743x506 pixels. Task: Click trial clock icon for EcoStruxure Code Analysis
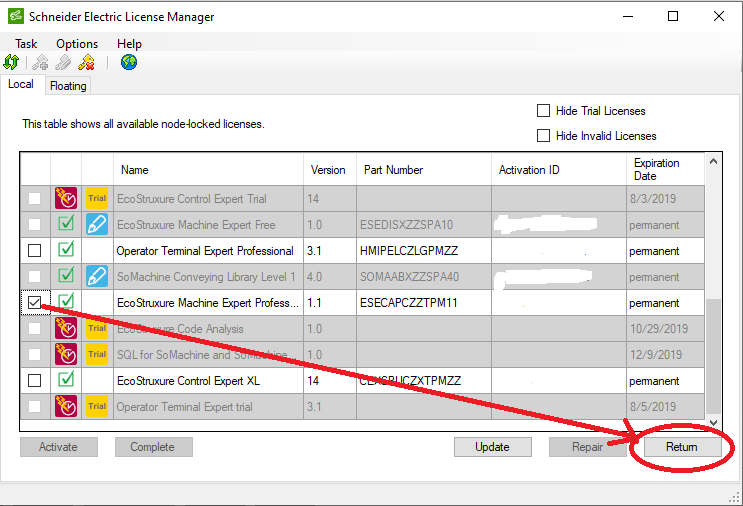click(66, 328)
